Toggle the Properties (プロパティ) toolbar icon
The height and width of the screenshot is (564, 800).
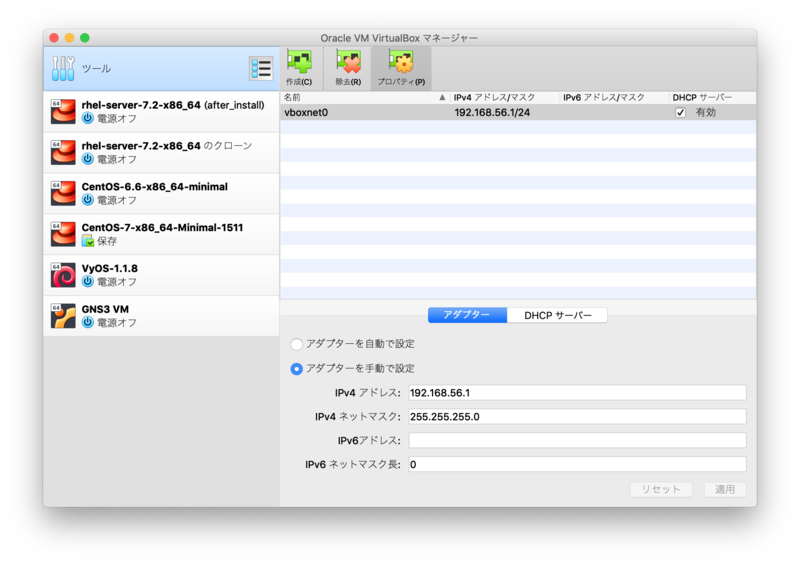pyautogui.click(x=401, y=67)
